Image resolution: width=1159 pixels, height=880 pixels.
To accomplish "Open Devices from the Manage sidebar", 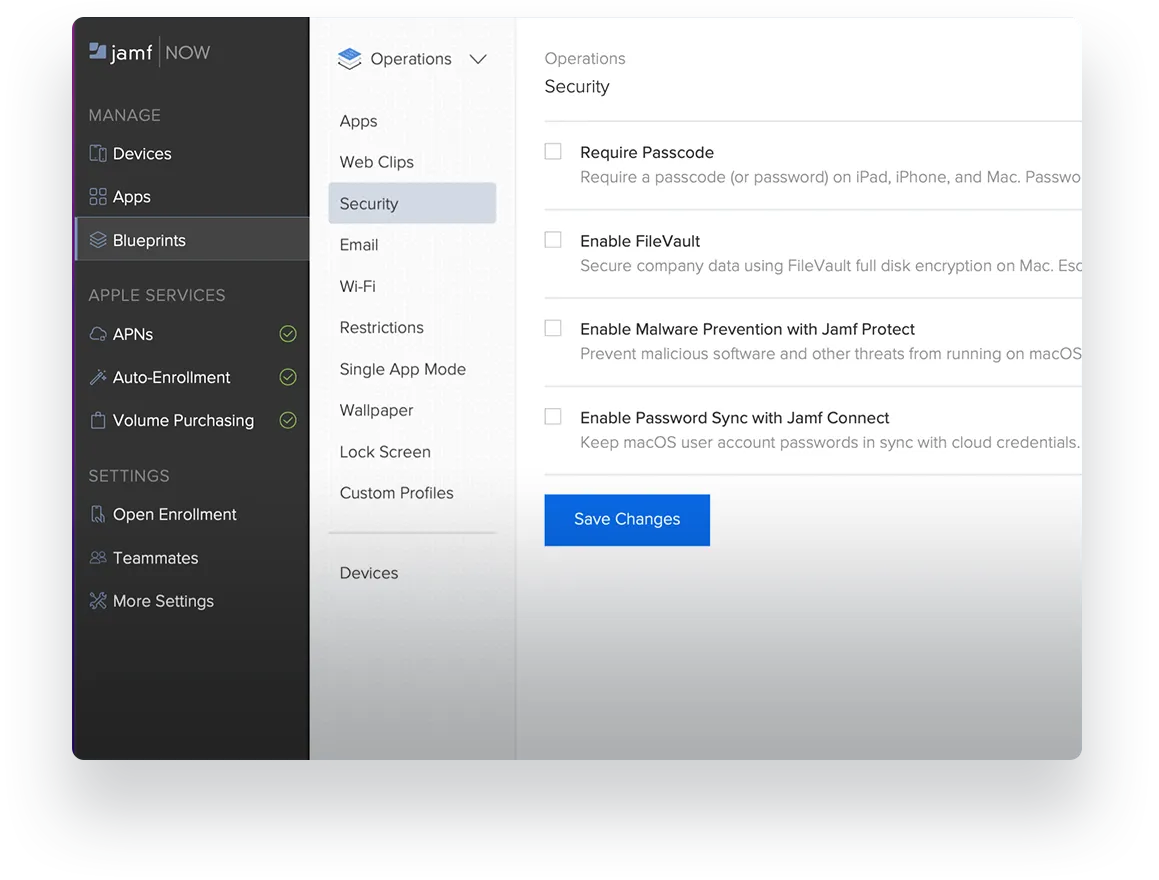I will [x=98, y=153].
